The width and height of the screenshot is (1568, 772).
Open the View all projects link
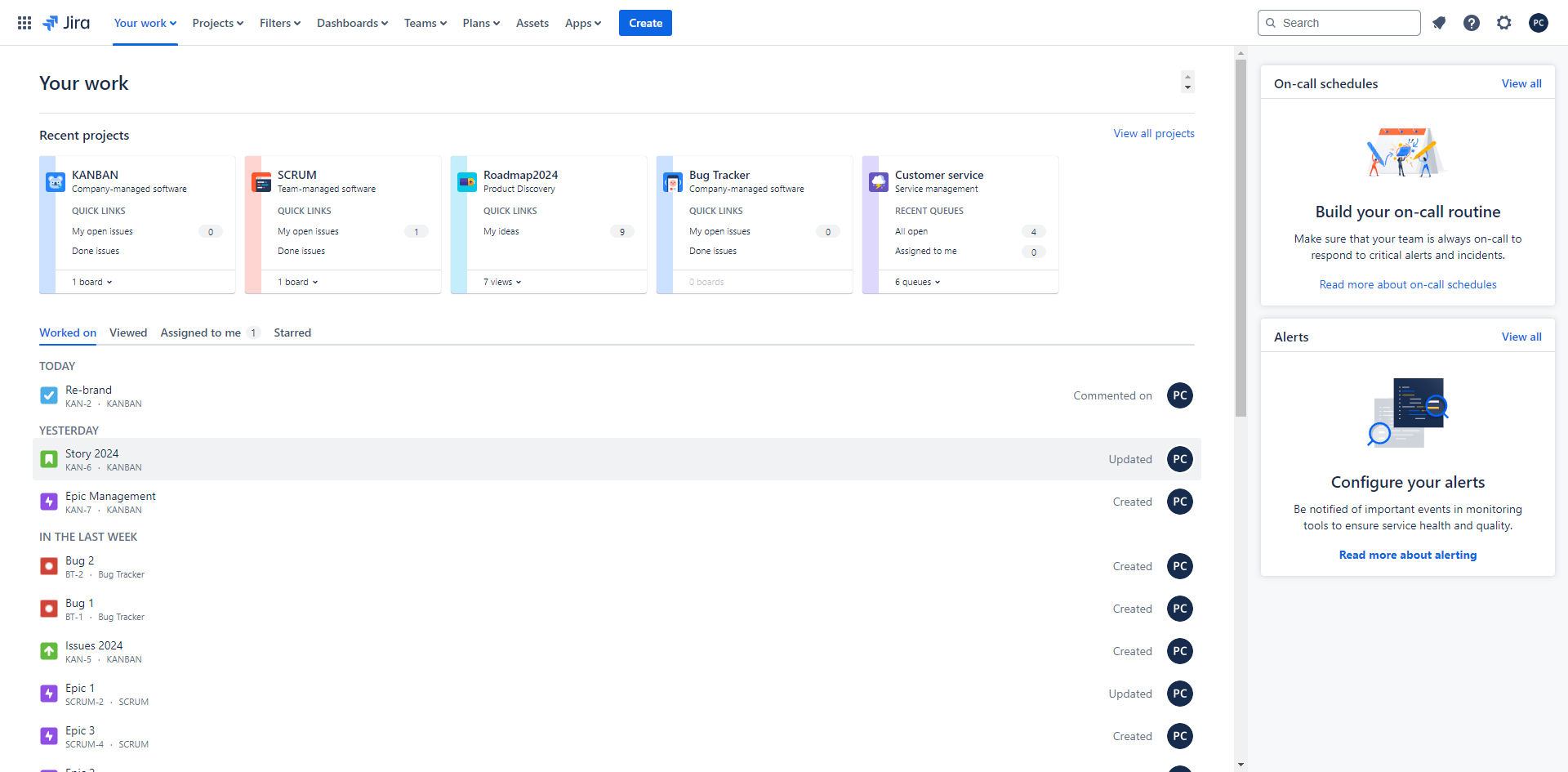[x=1153, y=133]
